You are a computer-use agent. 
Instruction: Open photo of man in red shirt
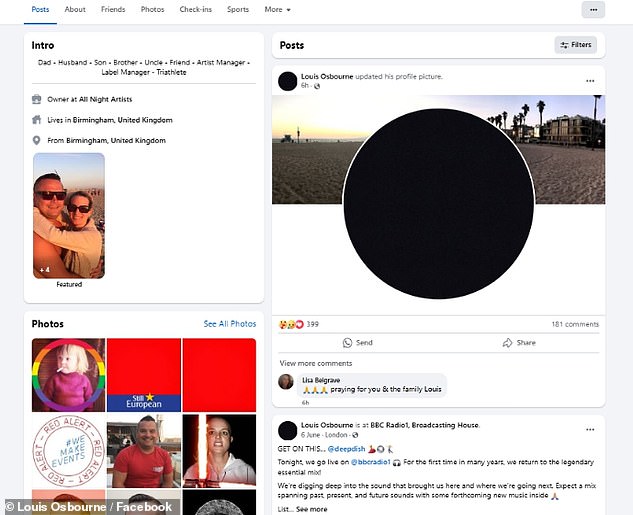click(x=144, y=451)
